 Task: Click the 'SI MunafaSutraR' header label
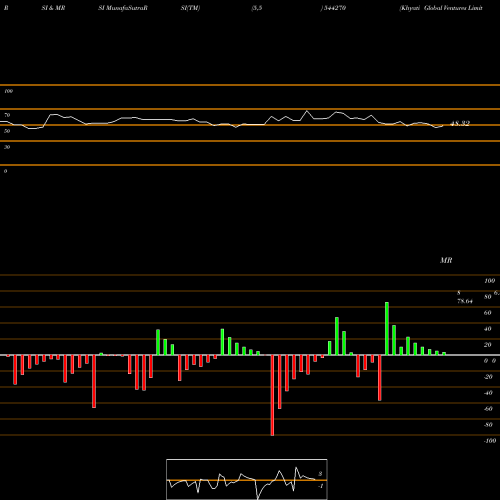pos(123,8)
